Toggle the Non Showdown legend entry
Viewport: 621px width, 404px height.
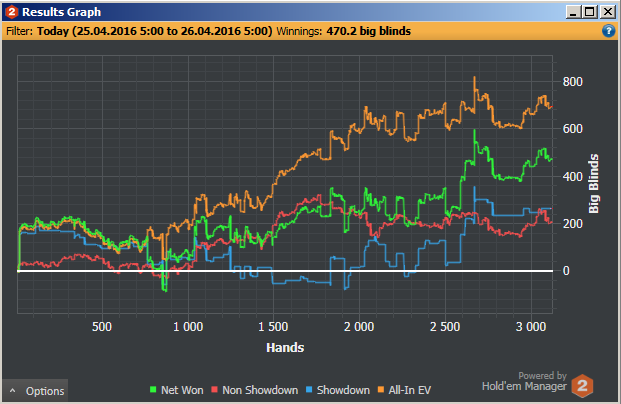pos(255,390)
